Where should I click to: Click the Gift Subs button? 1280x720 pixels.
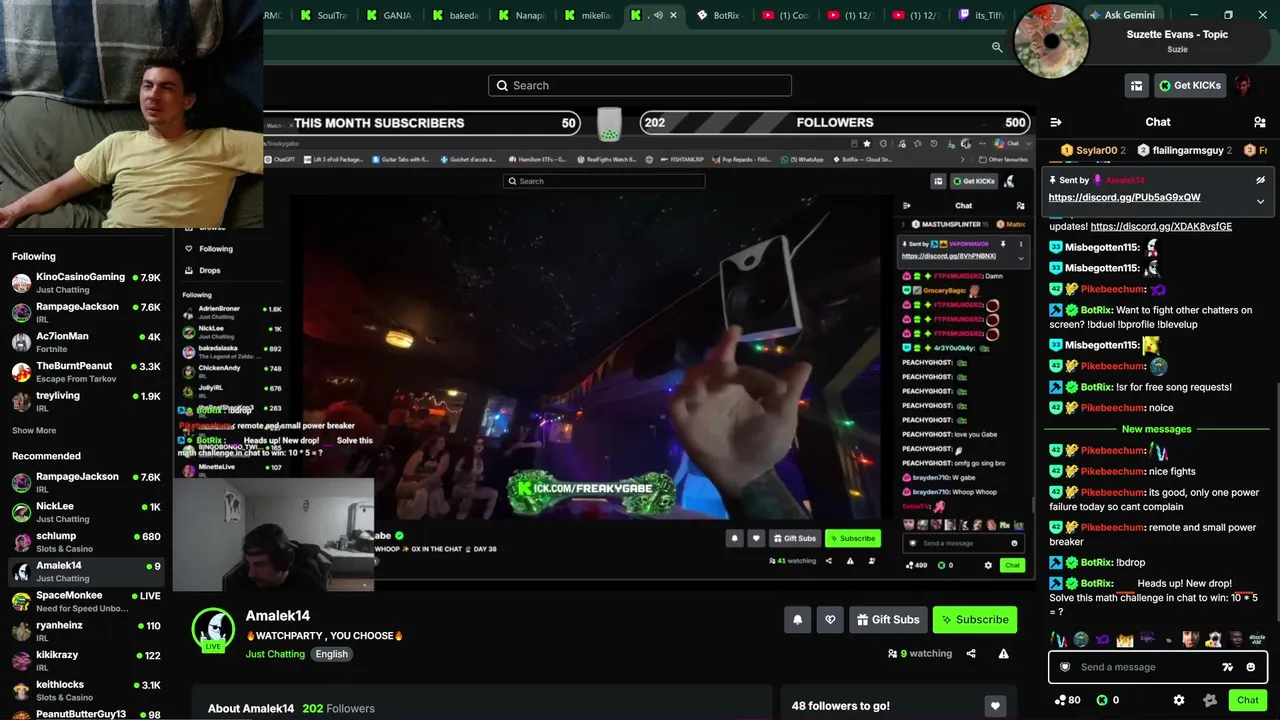click(x=888, y=620)
